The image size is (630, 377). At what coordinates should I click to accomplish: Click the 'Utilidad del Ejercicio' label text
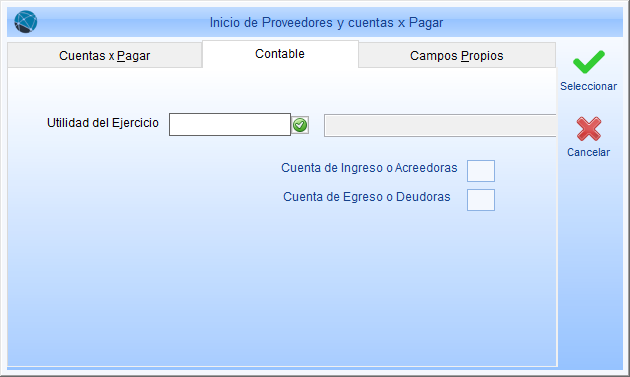(x=103, y=123)
